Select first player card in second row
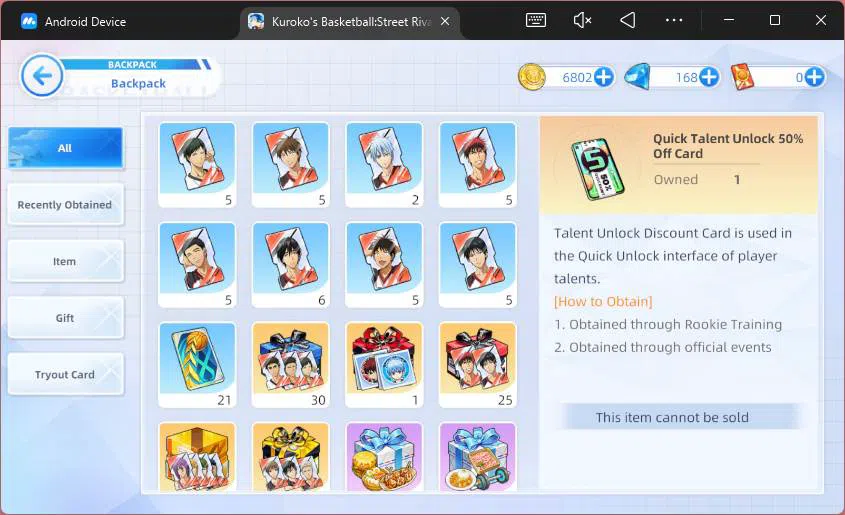 click(197, 265)
